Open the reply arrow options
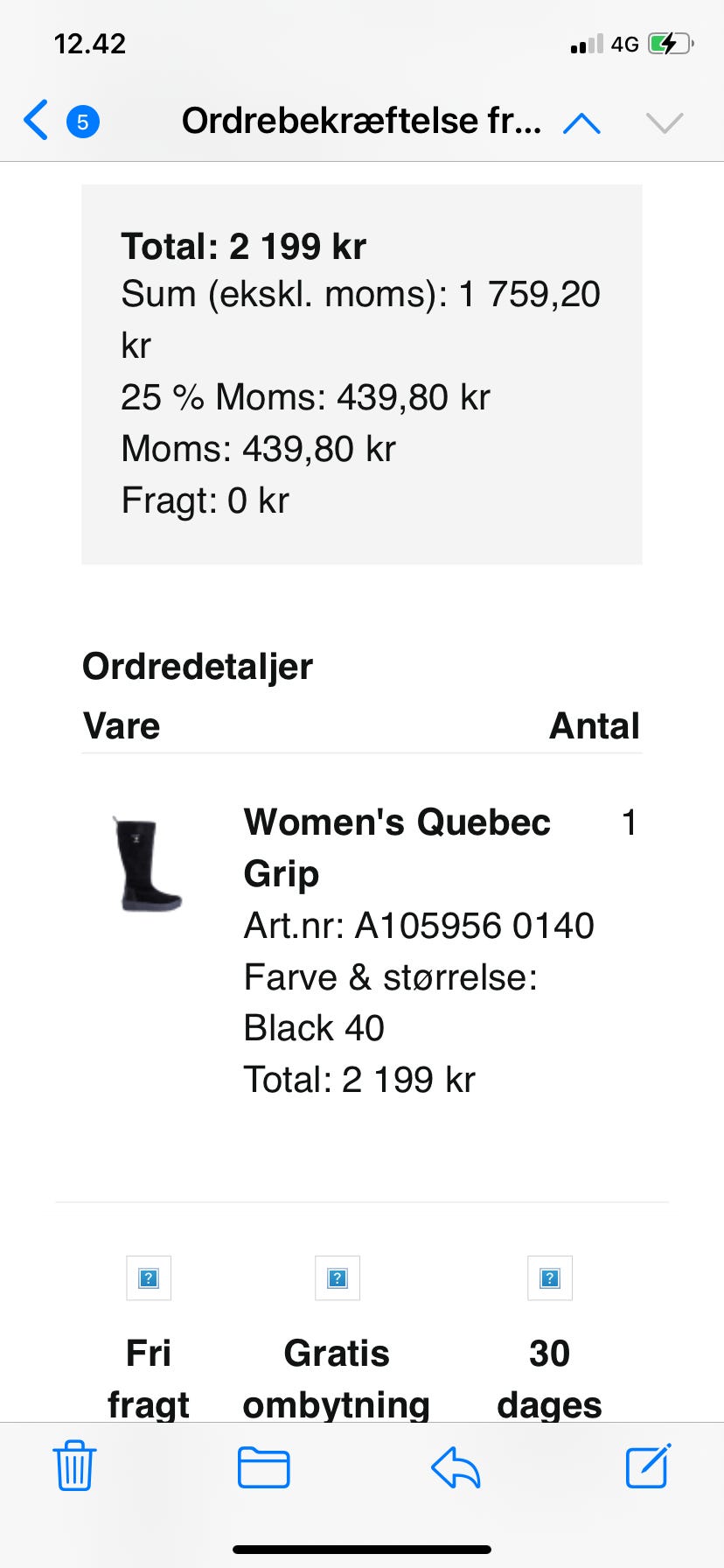The width and height of the screenshot is (724, 1568). 456,1467
